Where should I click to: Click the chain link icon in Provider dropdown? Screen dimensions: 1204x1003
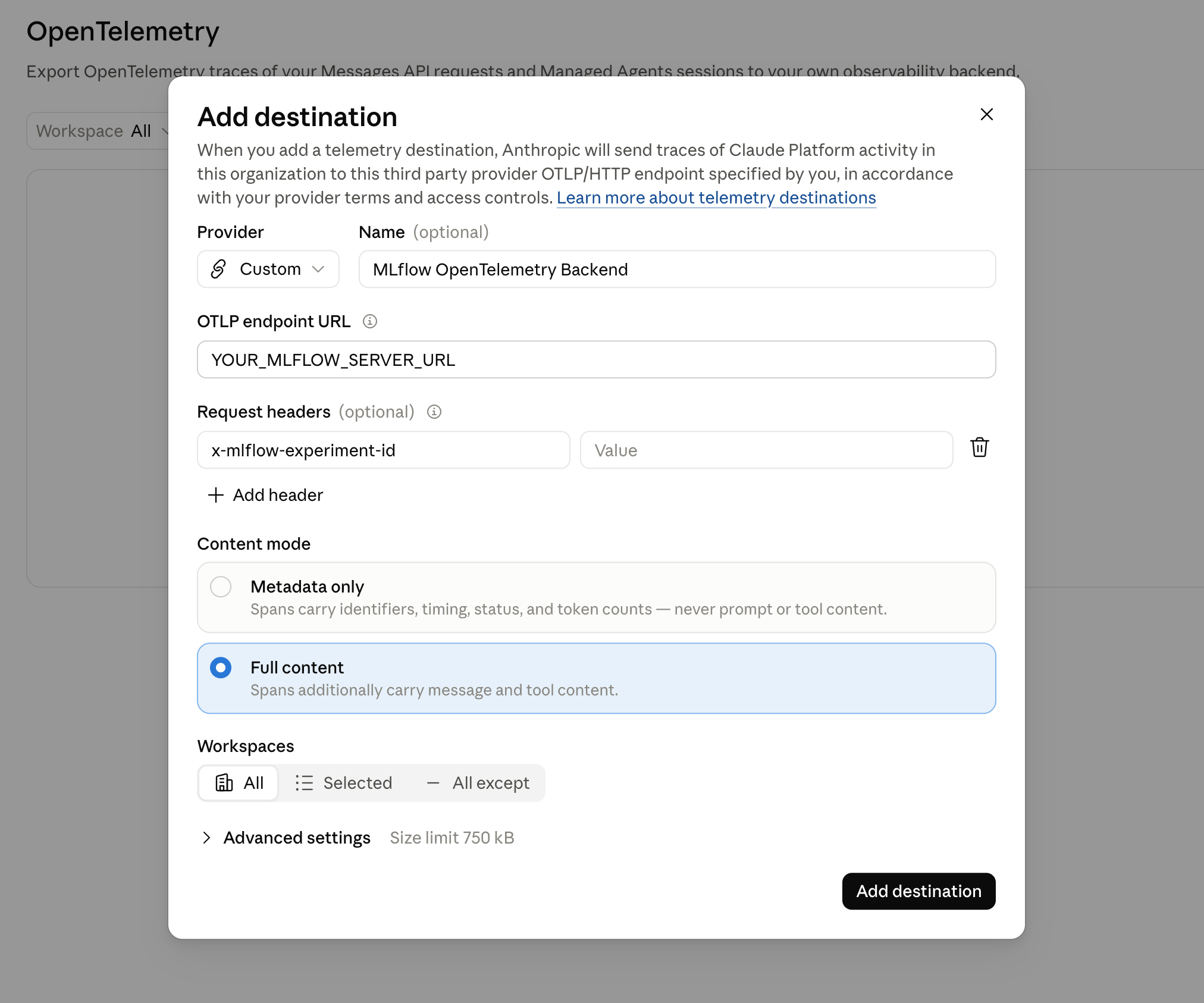(x=218, y=269)
